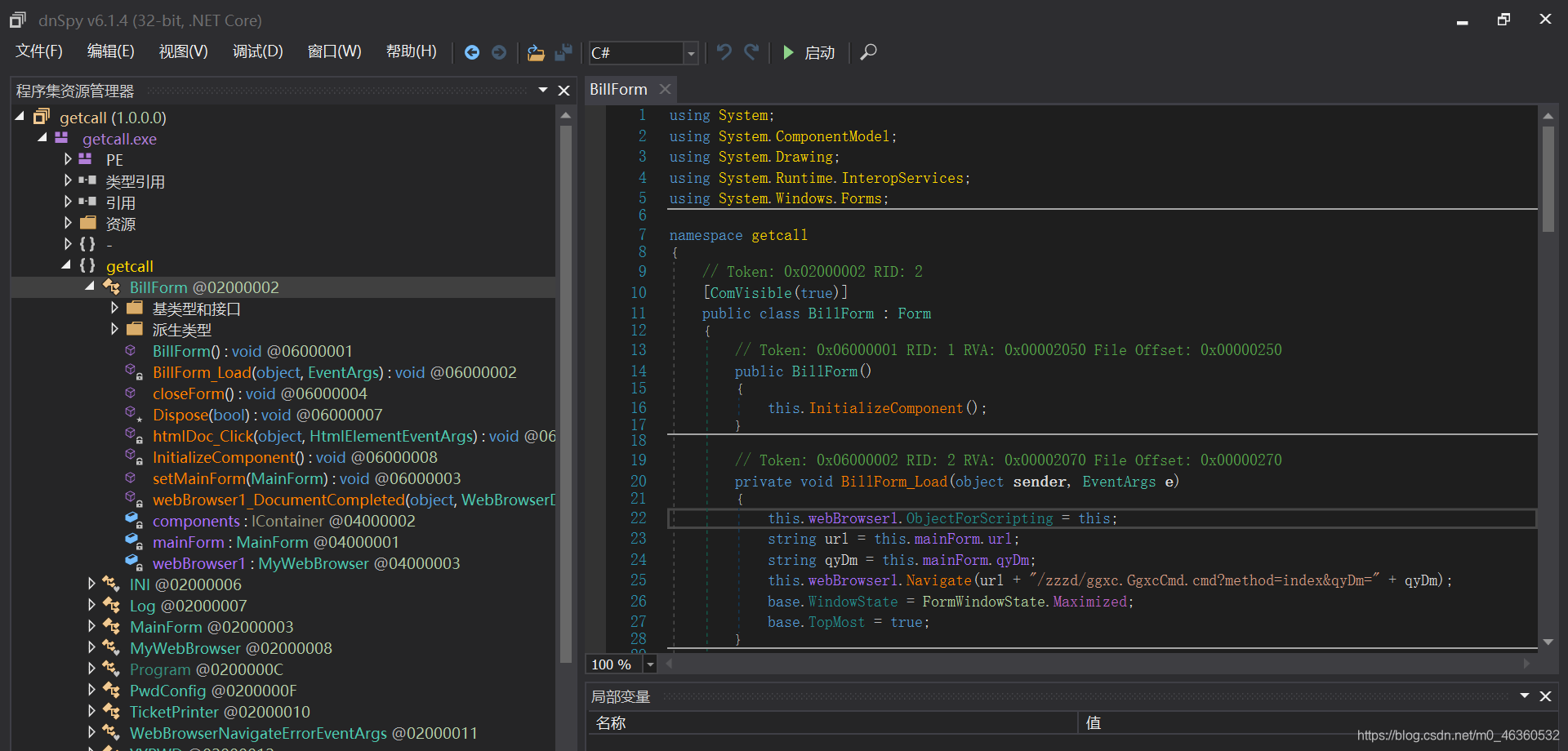Click the 启动 start button label
Viewport: 1568px width, 751px height.
[x=819, y=53]
